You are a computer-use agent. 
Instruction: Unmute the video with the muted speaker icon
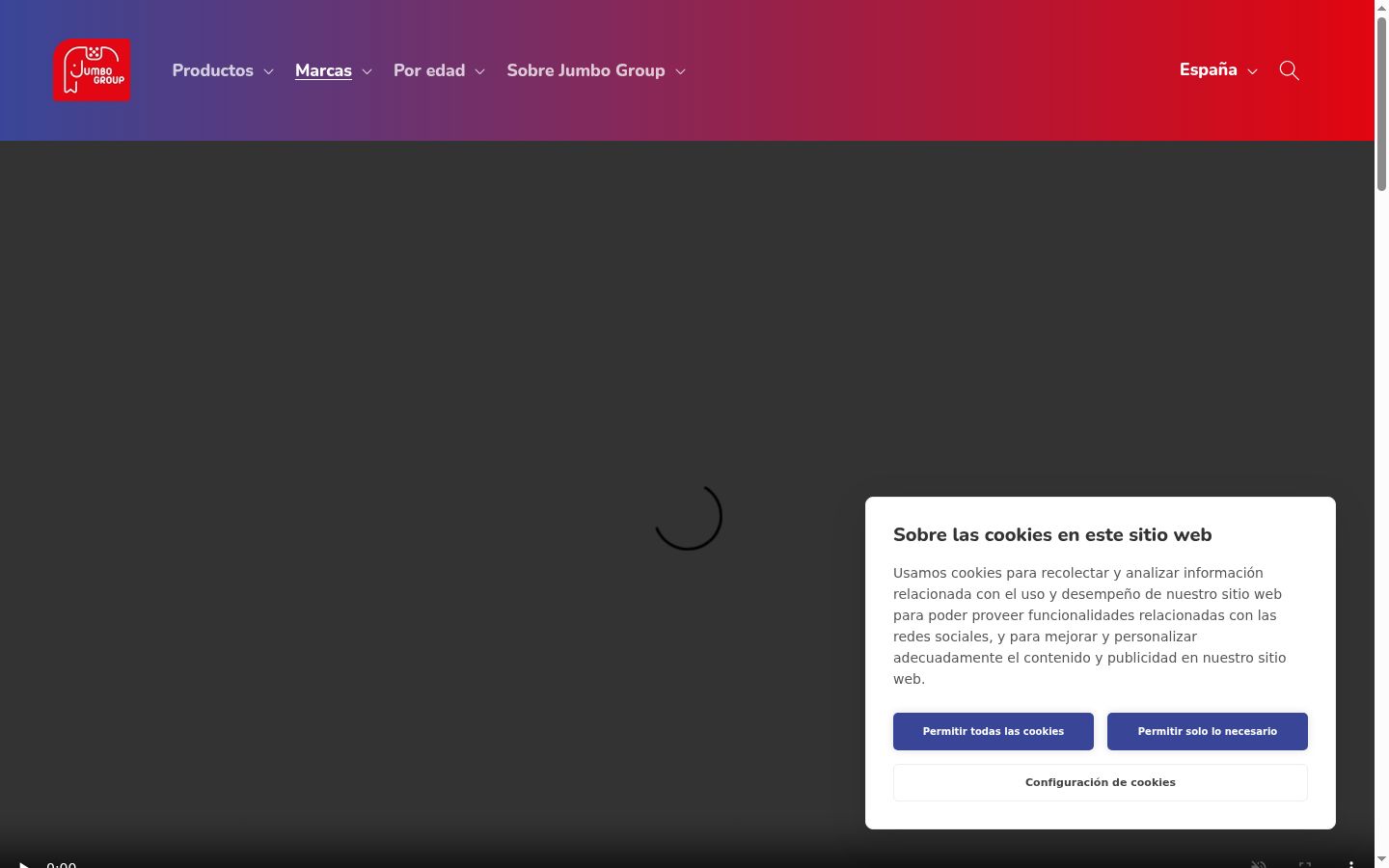1259,864
